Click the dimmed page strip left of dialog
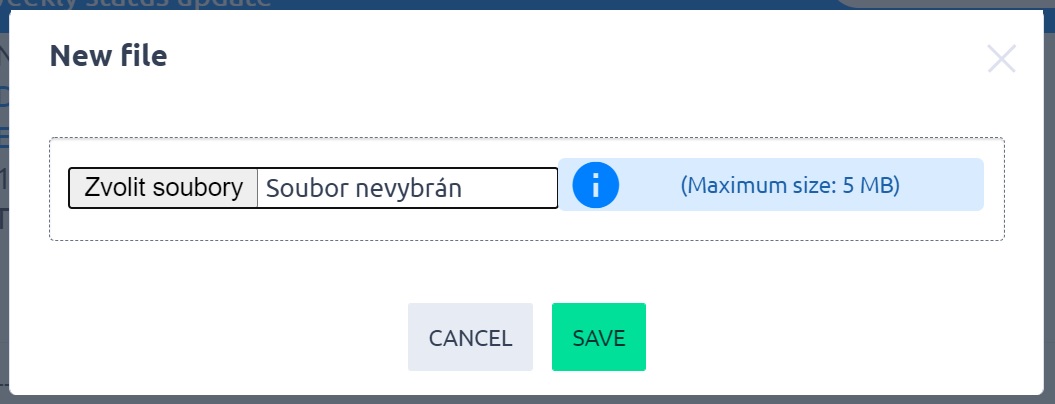Image resolution: width=1055 pixels, height=404 pixels. coord(4,250)
